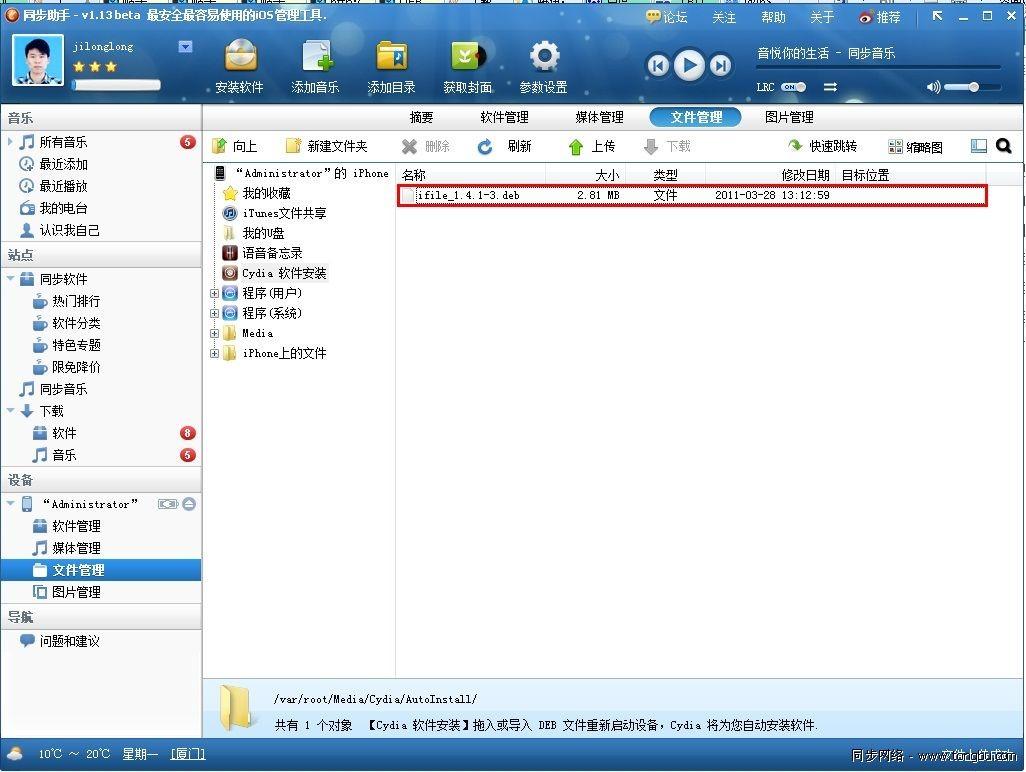Image resolution: width=1026 pixels, height=772 pixels.
Task: Click the 删除 delete button
Action: pyautogui.click(x=426, y=147)
